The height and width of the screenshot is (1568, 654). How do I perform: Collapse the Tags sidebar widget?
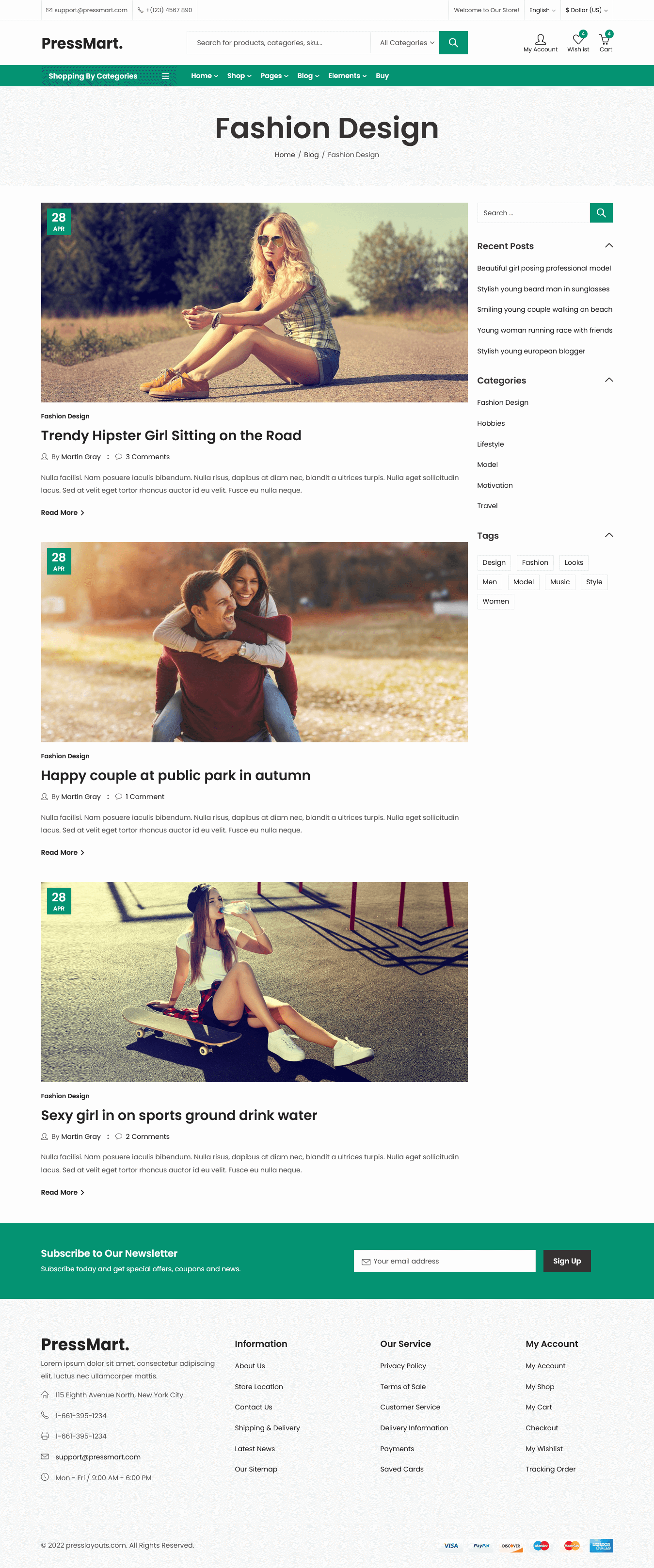(x=608, y=536)
